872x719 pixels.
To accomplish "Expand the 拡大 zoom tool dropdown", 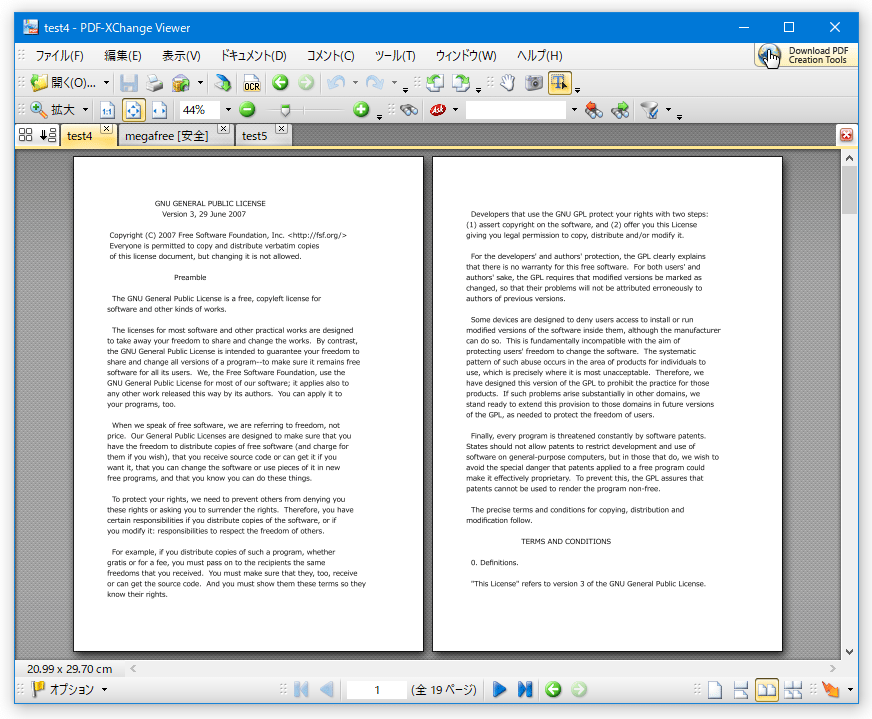I will pos(85,110).
